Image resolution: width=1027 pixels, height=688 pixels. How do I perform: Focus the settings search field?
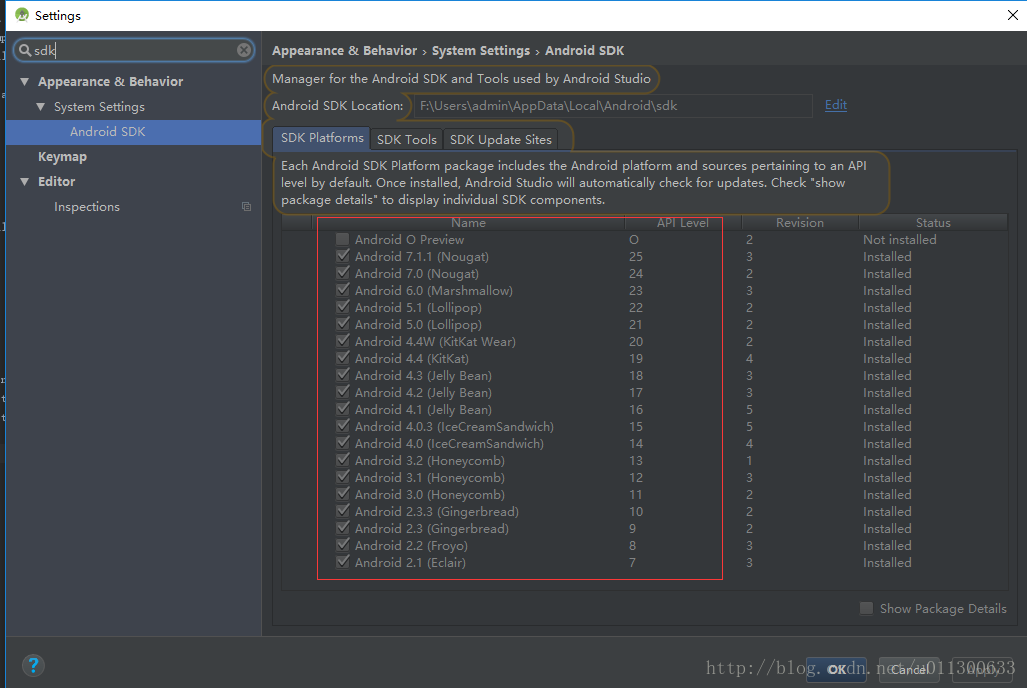click(134, 50)
